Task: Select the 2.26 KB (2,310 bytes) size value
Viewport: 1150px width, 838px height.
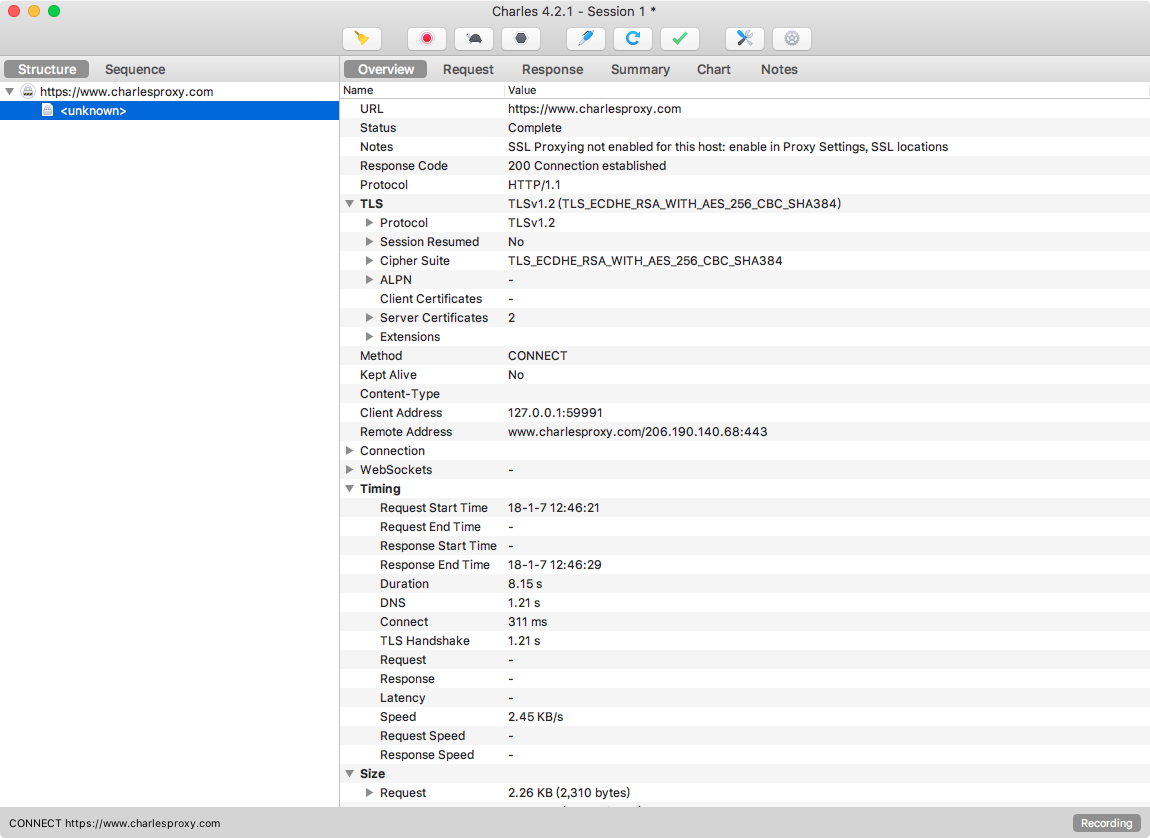Action: click(x=568, y=793)
